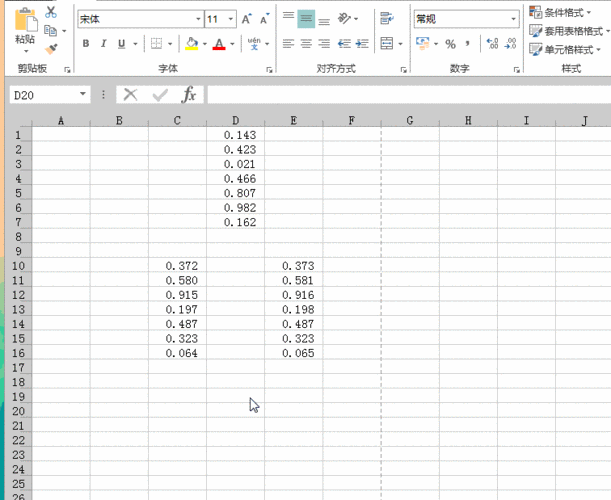Align text left
The image size is (611, 500).
click(288, 43)
